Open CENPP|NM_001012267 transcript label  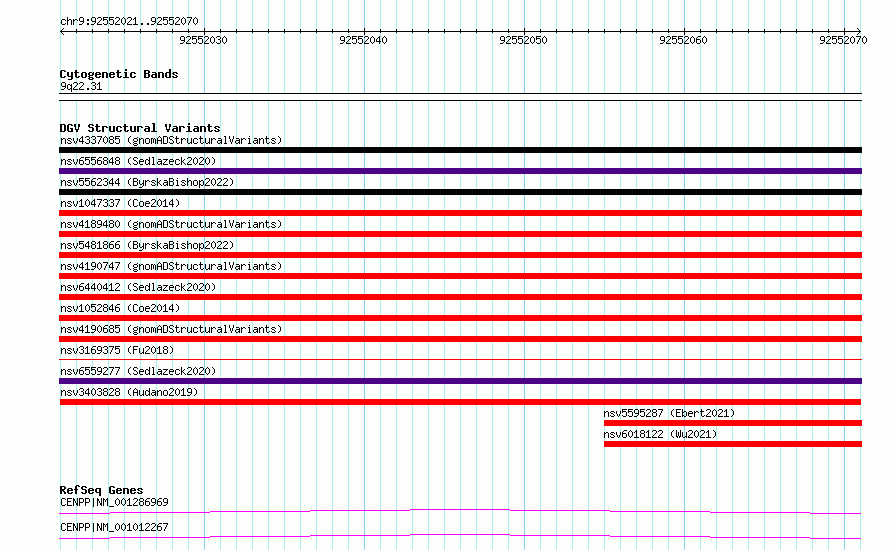[114, 527]
